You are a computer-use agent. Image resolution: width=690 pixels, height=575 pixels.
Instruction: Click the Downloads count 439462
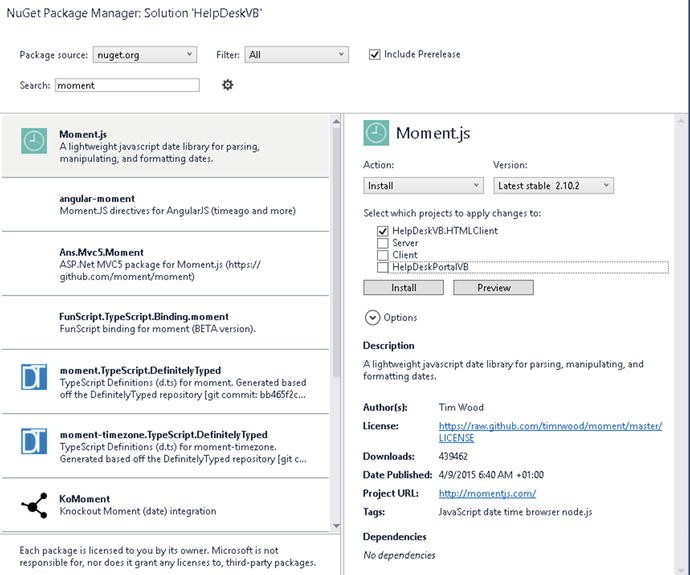(453, 456)
